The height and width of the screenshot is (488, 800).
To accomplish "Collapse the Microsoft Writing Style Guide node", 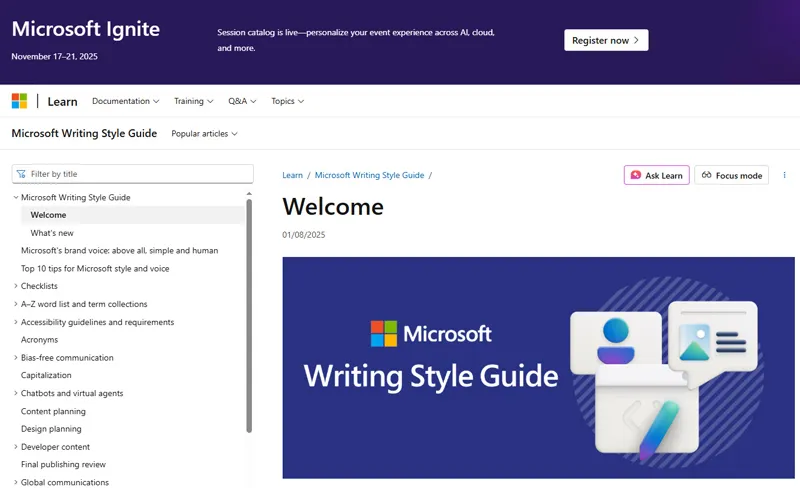I will [x=15, y=198].
